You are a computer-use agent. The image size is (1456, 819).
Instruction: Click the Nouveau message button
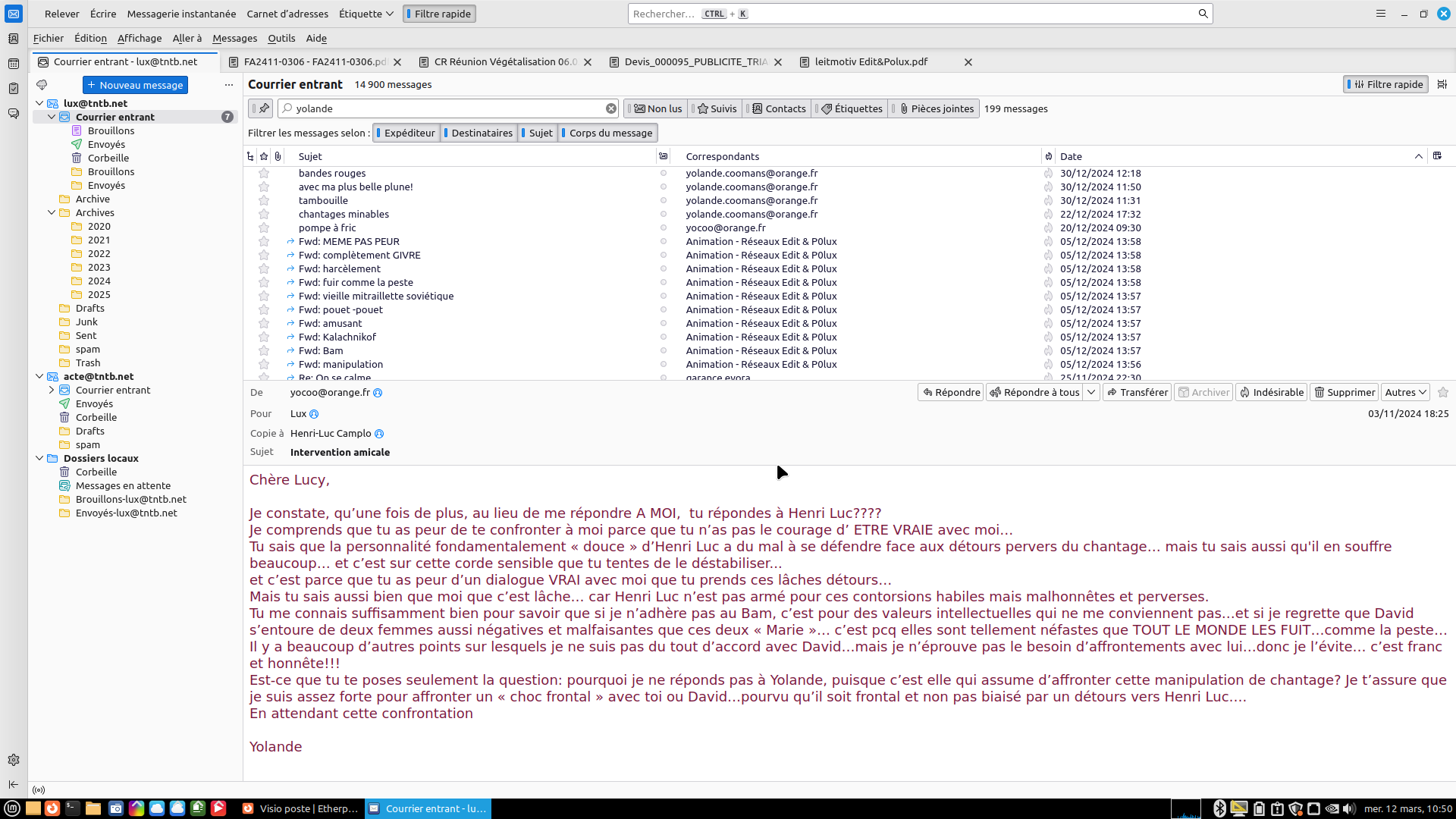click(x=135, y=85)
